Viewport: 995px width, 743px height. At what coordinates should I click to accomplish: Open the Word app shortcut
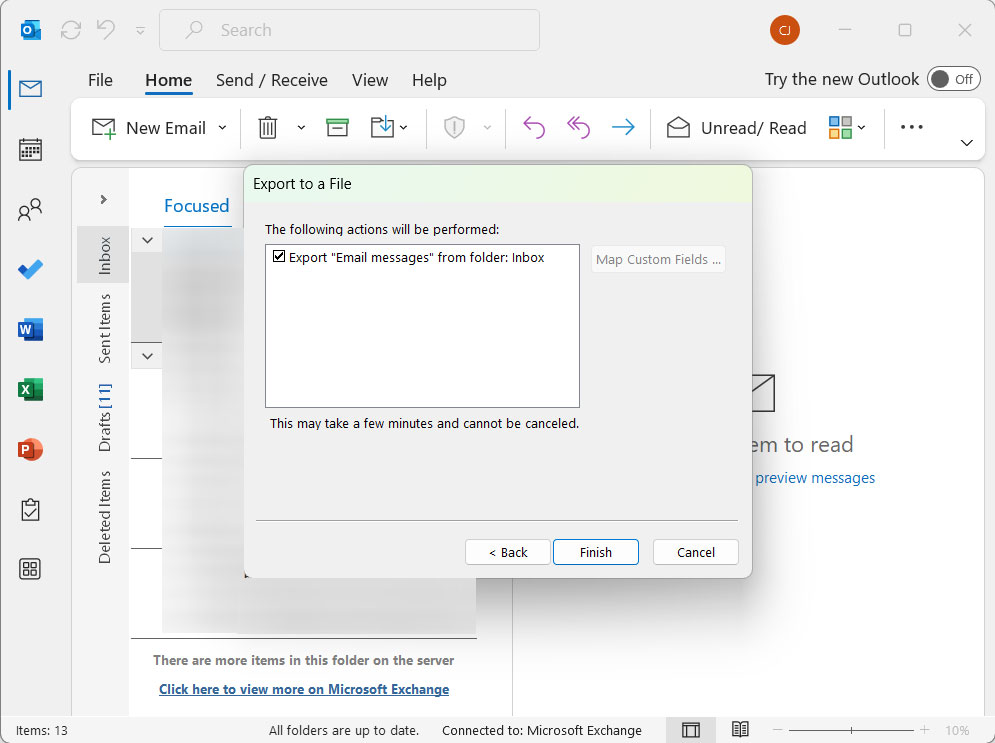click(x=30, y=330)
